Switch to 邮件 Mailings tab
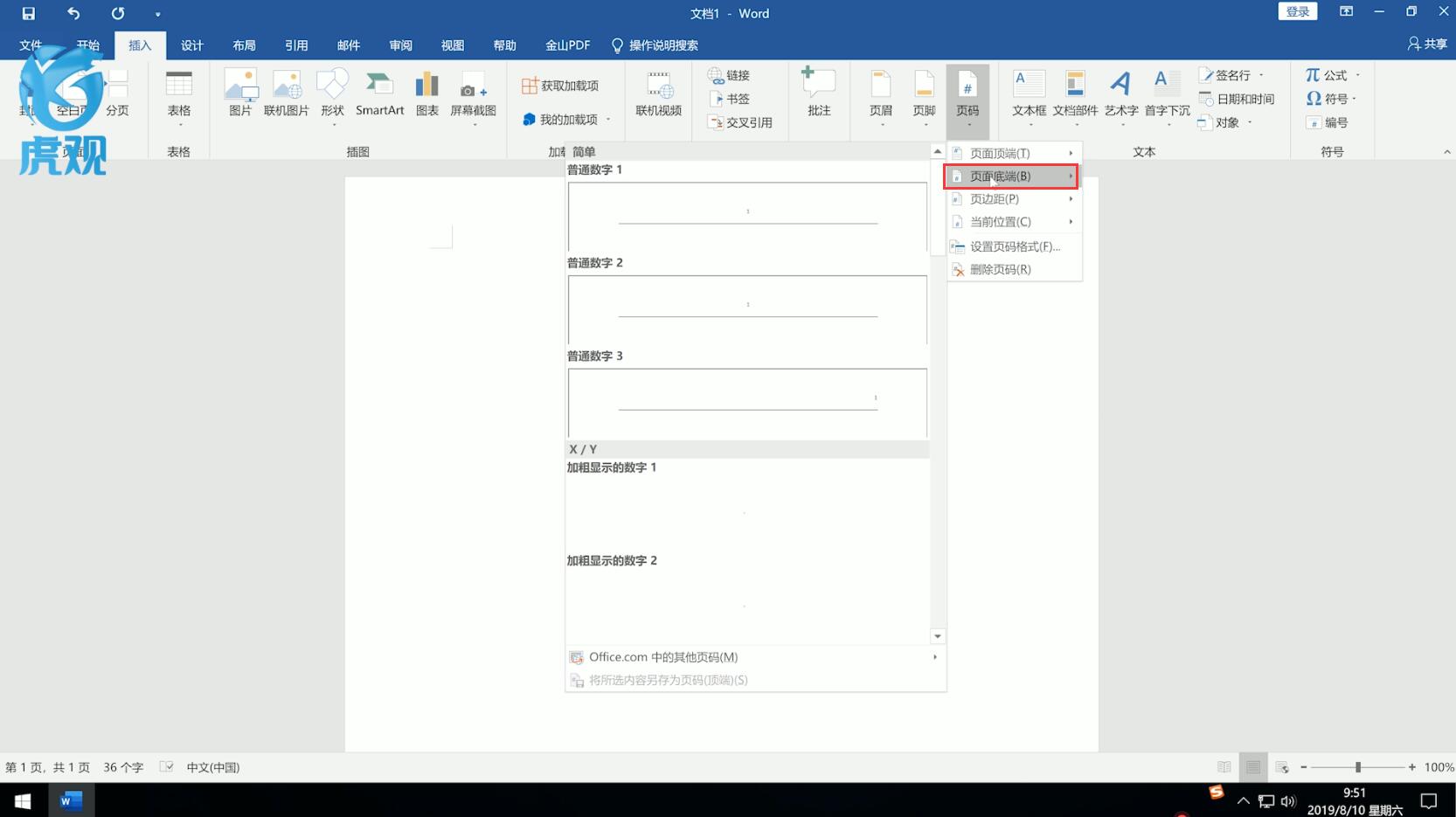1456x817 pixels. point(348,45)
